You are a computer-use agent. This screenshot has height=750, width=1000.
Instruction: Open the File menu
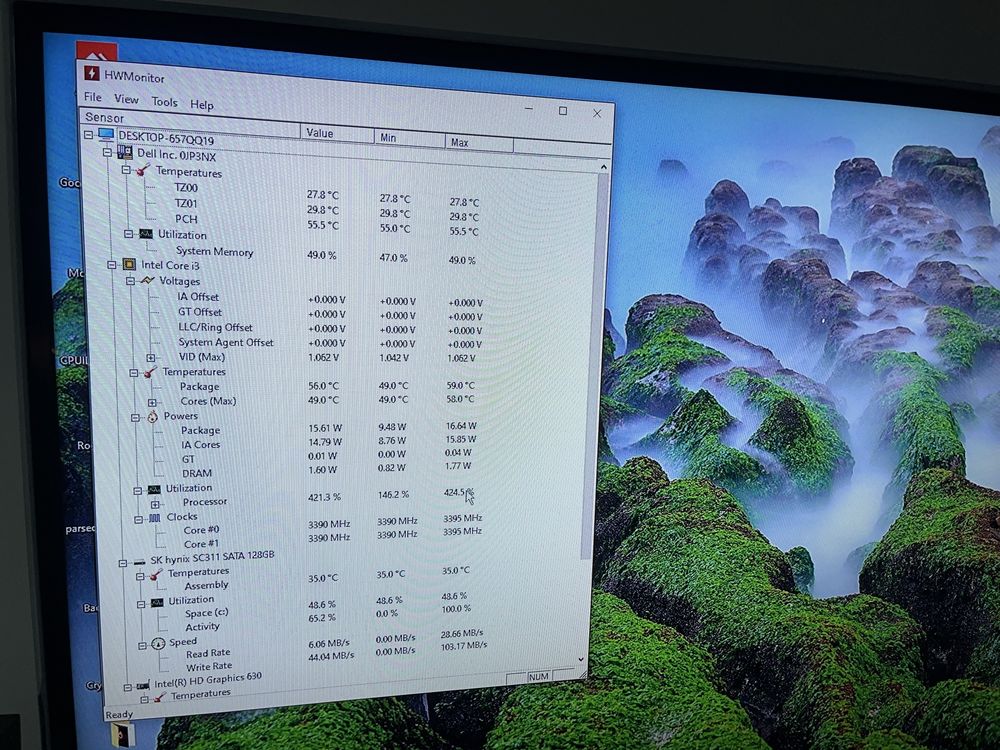(92, 97)
